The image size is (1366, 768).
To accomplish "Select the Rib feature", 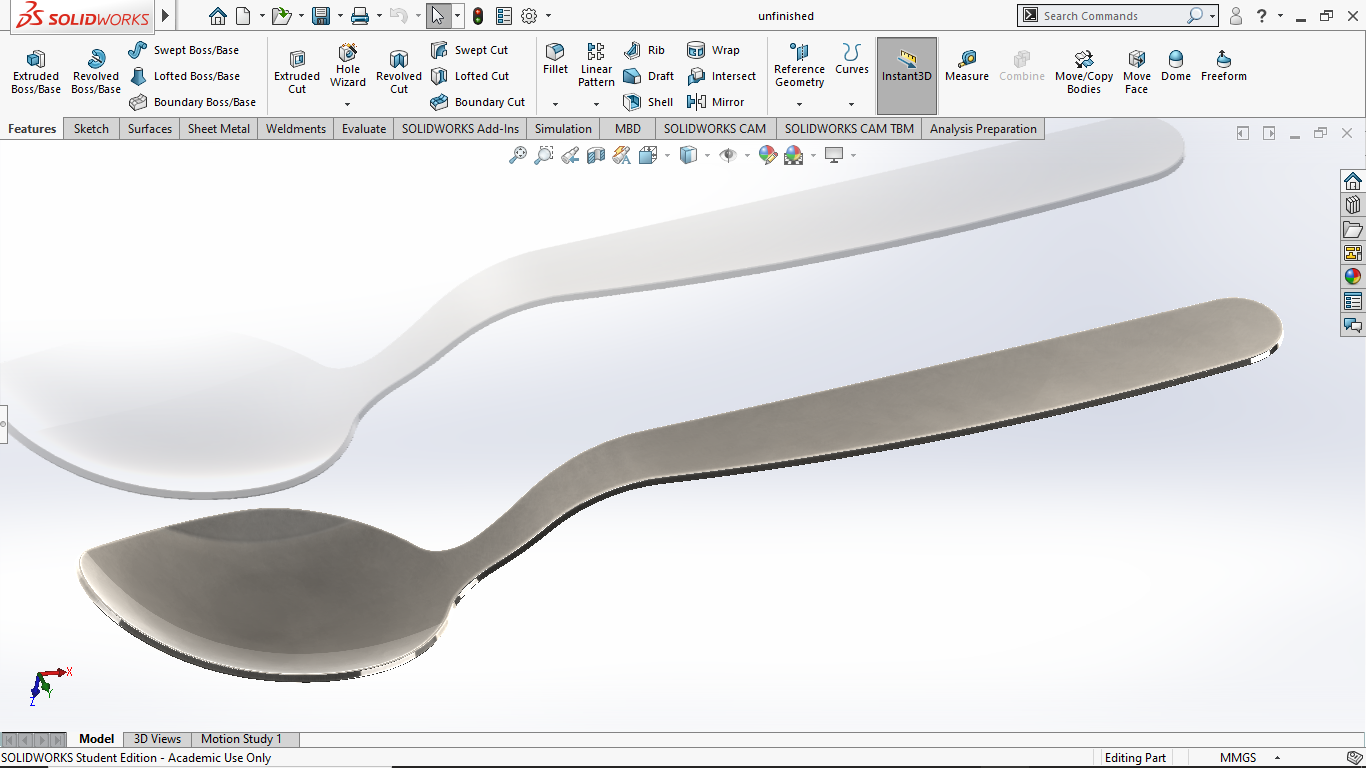I will (644, 50).
